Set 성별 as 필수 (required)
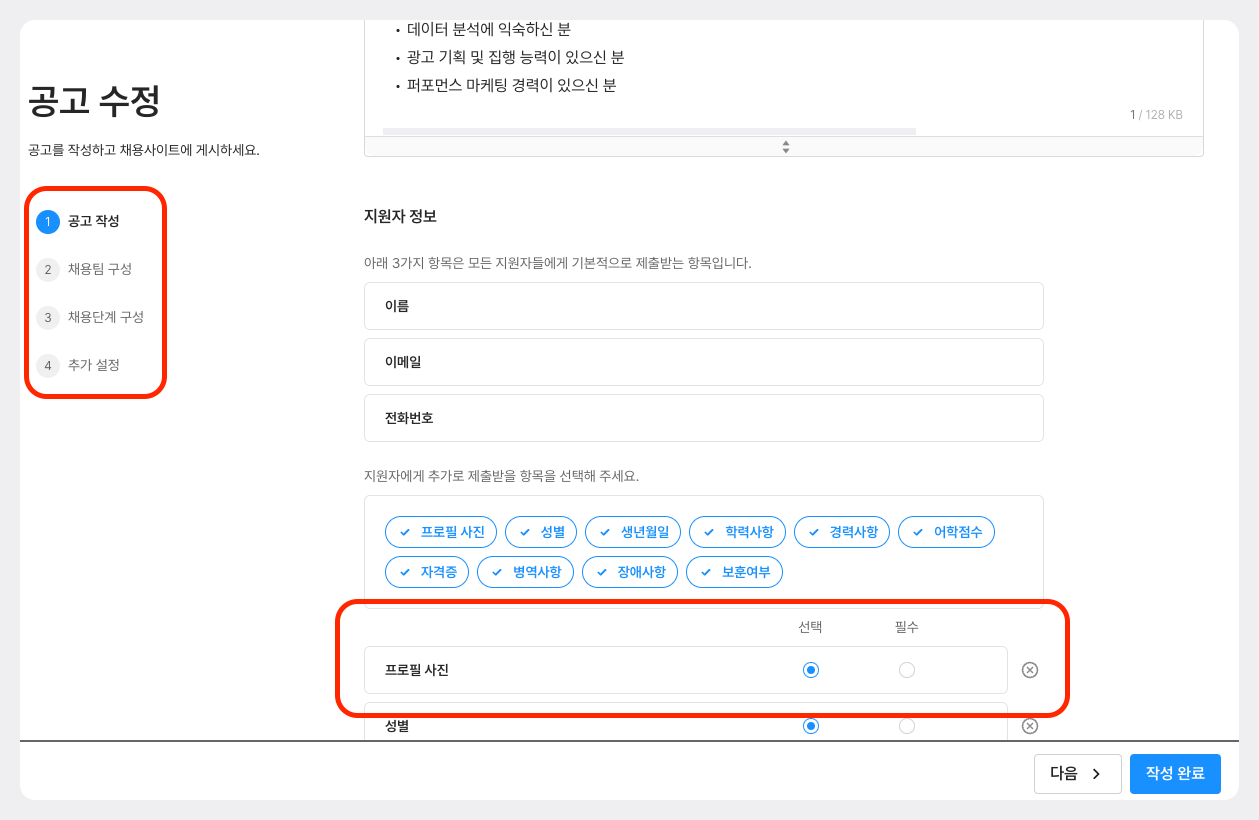 [907, 726]
